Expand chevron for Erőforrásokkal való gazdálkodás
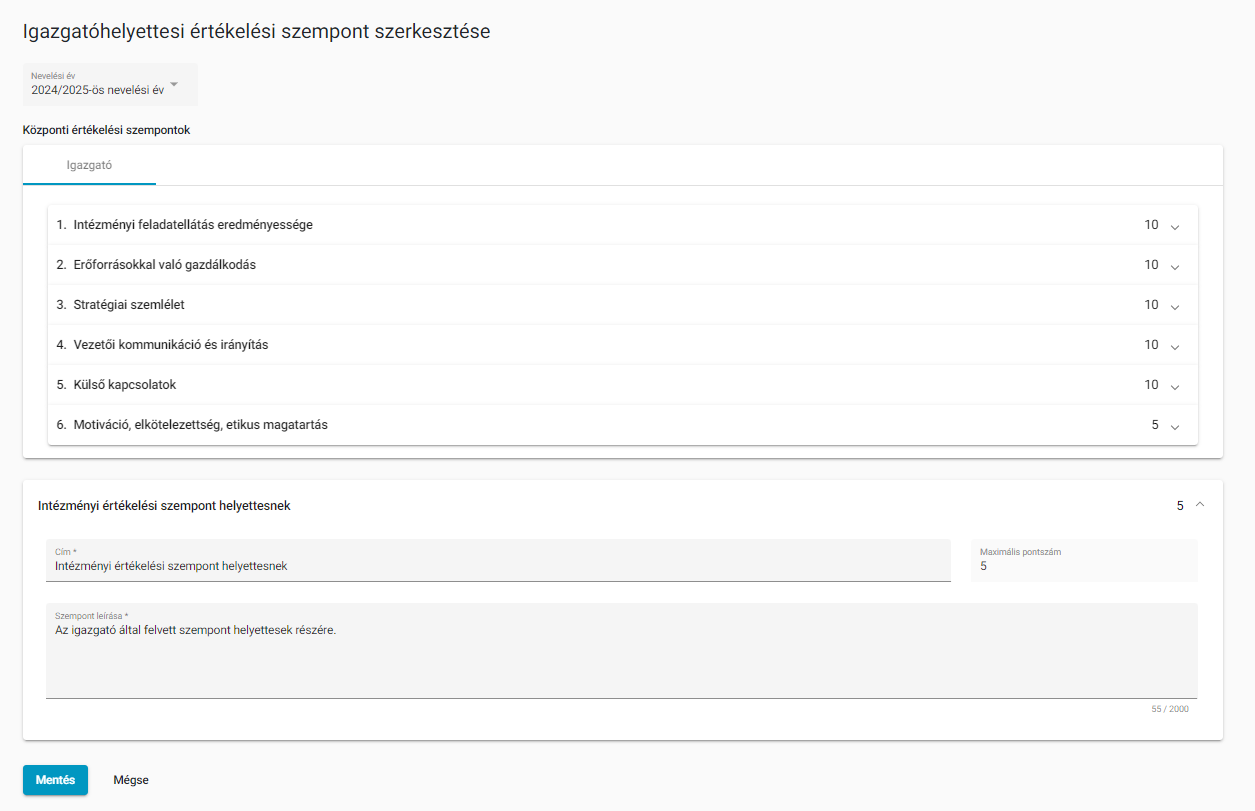1255x811 pixels. [1175, 266]
